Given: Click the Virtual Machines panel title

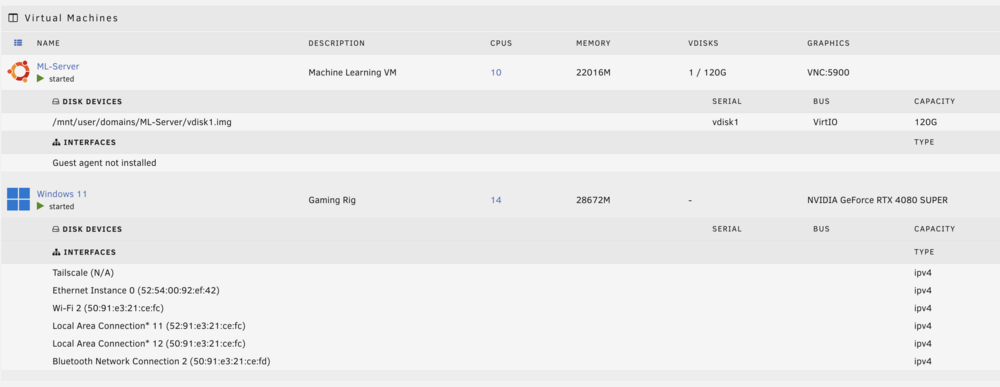Looking at the screenshot, I should click(71, 18).
